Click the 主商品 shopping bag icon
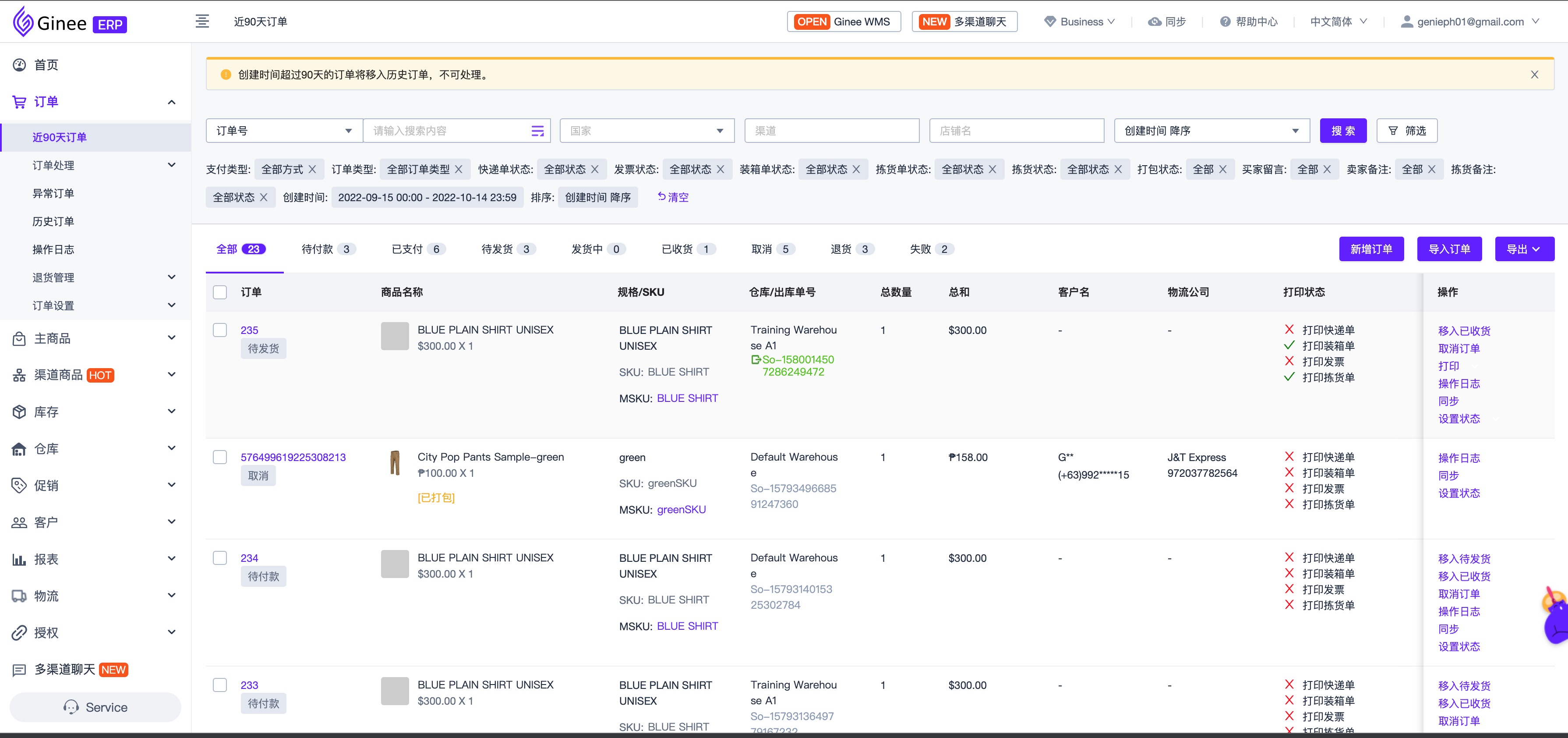Image resolution: width=1568 pixels, height=738 pixels. (19, 339)
